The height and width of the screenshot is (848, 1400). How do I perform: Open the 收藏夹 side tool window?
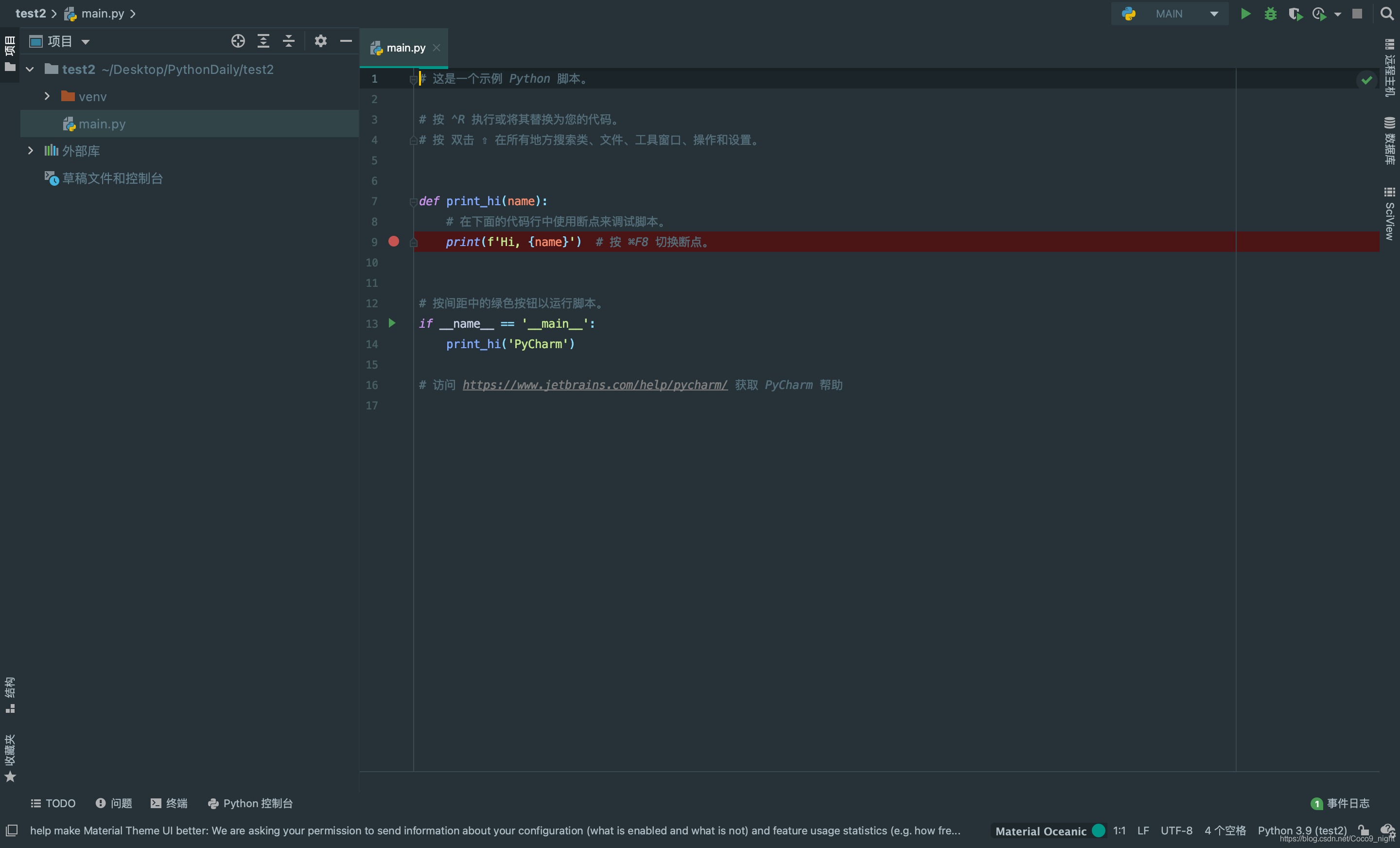coord(10,758)
